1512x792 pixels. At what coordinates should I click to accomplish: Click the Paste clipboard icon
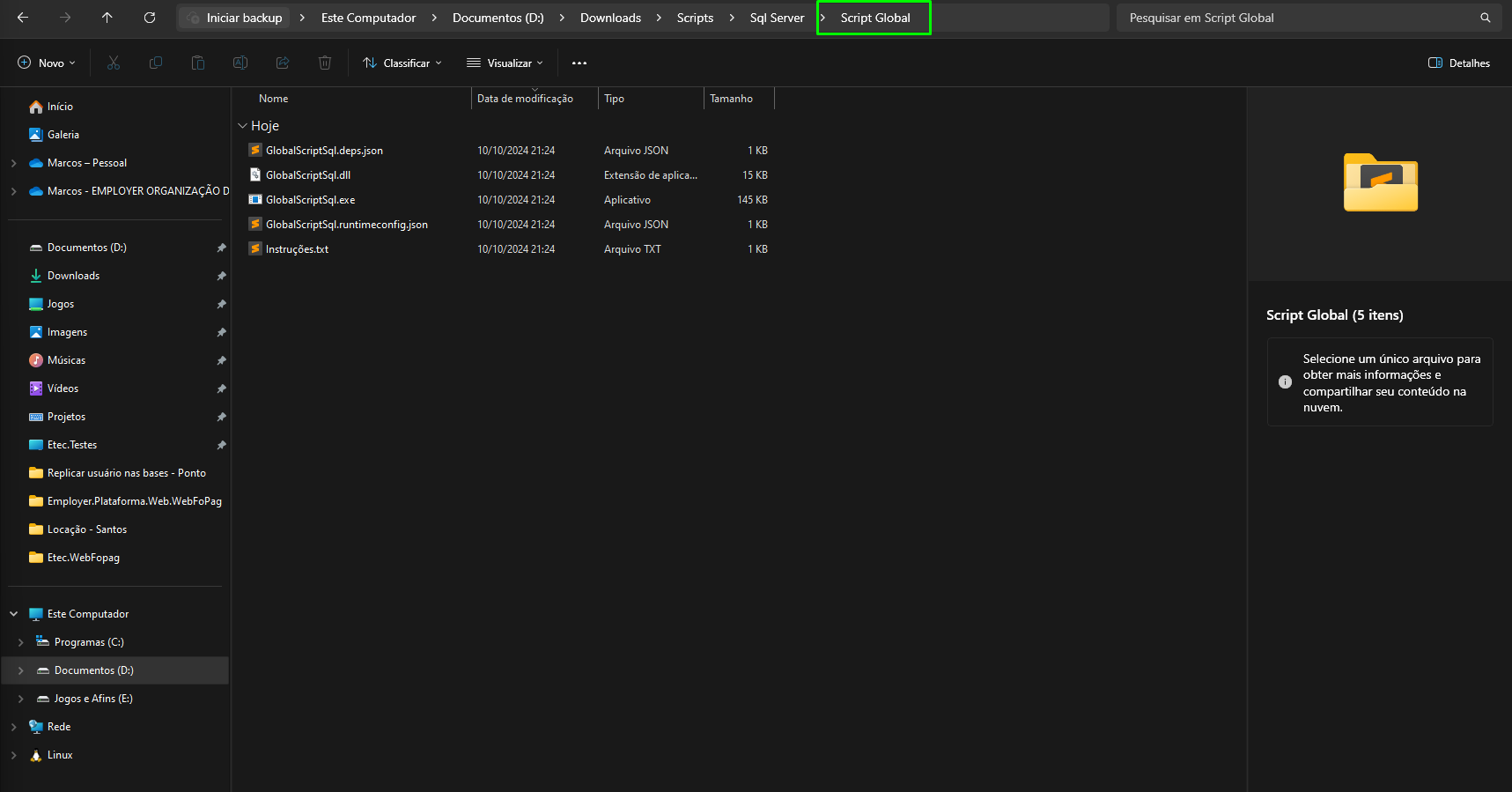(198, 63)
